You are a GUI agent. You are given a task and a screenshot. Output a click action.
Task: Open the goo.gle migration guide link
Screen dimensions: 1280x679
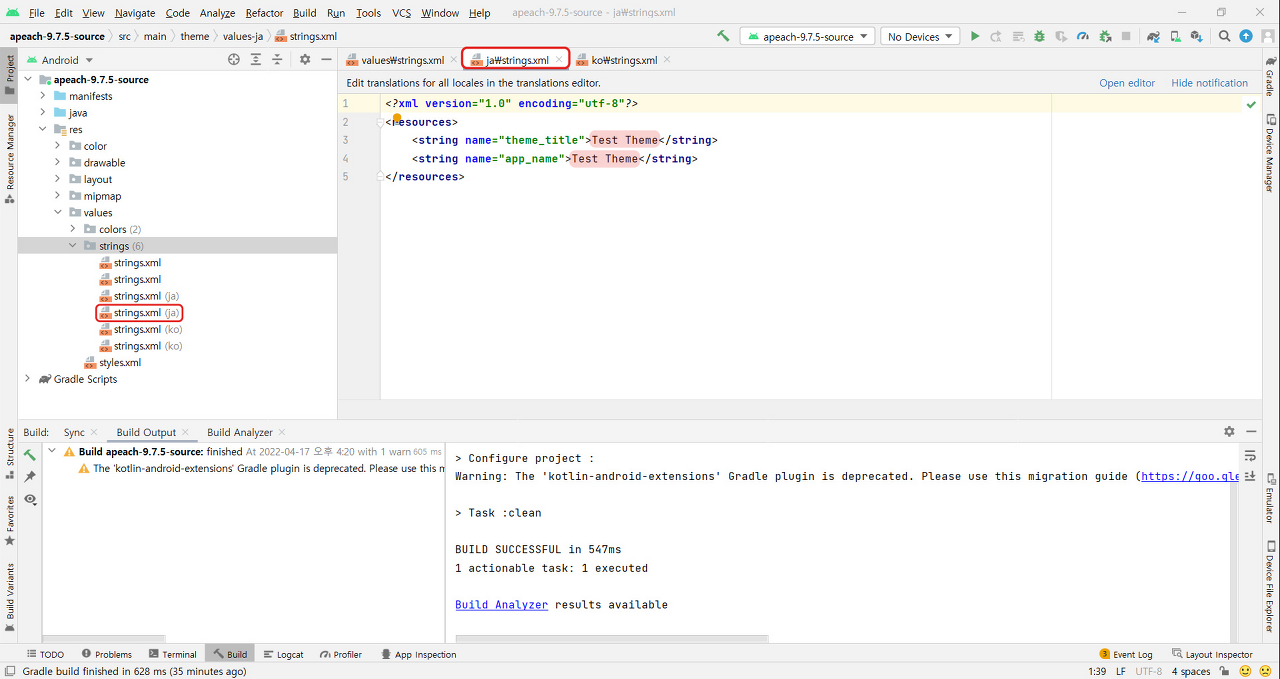[1190, 476]
